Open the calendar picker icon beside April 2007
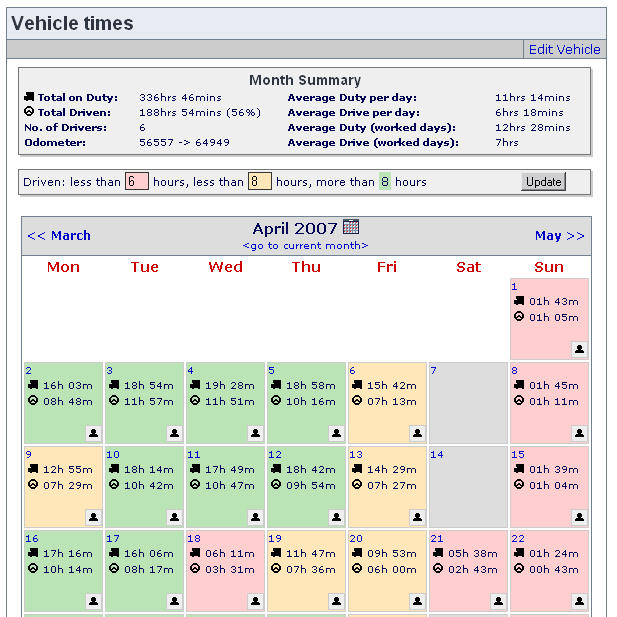The height and width of the screenshot is (617, 617). 351,227
